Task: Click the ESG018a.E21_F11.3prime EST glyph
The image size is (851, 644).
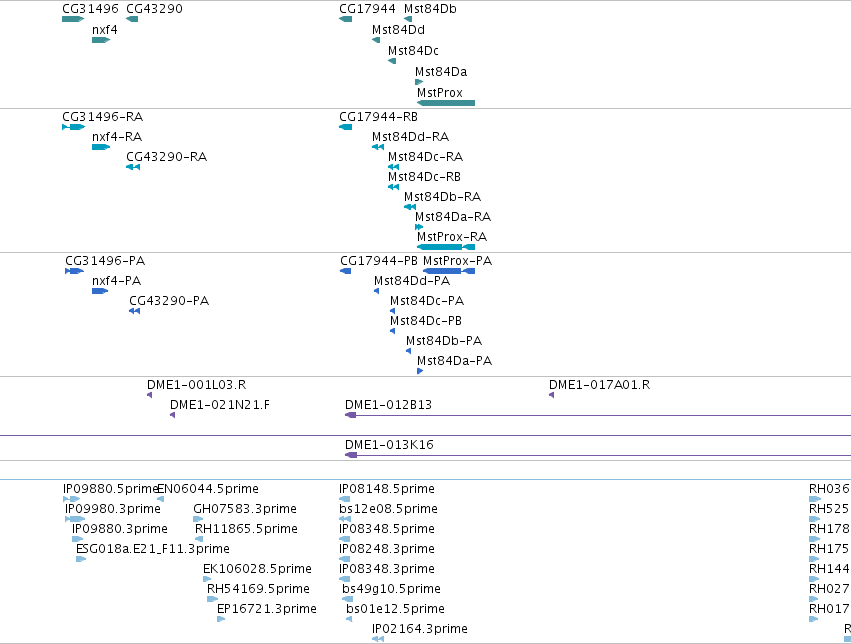Action: click(81, 559)
